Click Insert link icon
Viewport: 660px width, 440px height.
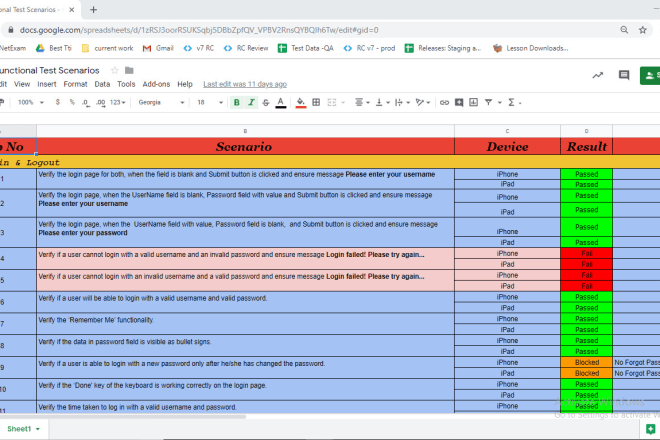point(444,102)
